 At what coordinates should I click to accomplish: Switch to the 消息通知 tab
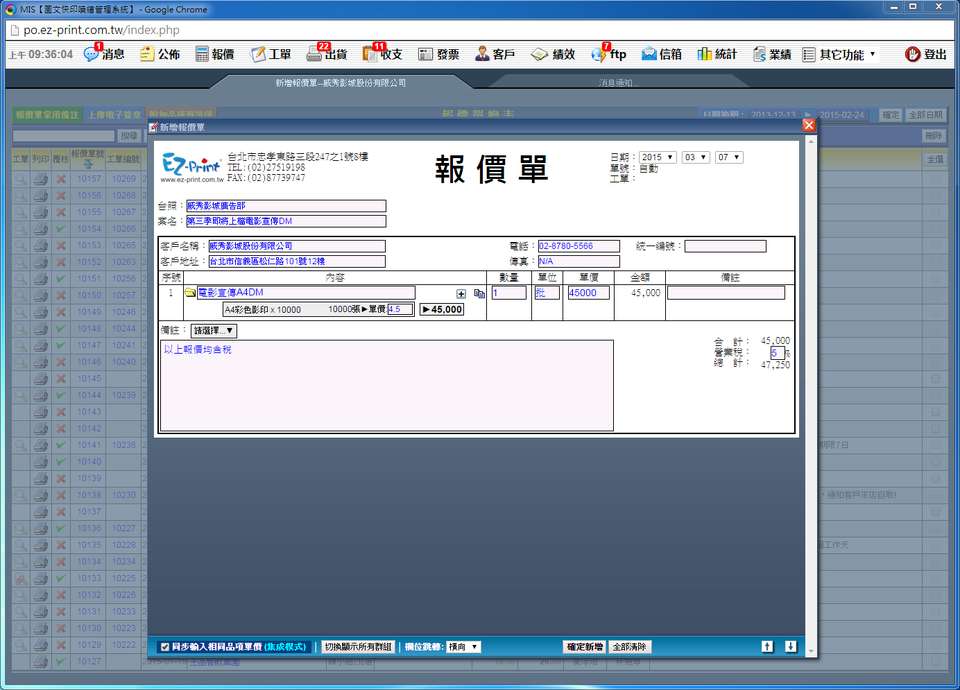618,83
